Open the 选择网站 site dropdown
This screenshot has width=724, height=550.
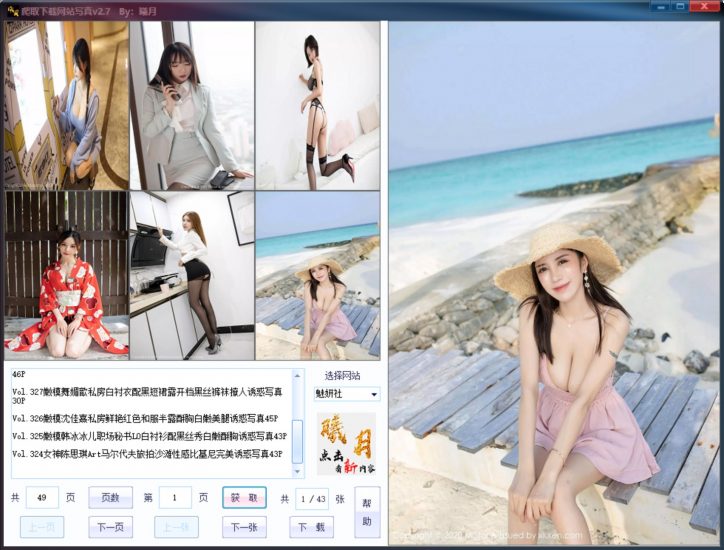(x=347, y=394)
